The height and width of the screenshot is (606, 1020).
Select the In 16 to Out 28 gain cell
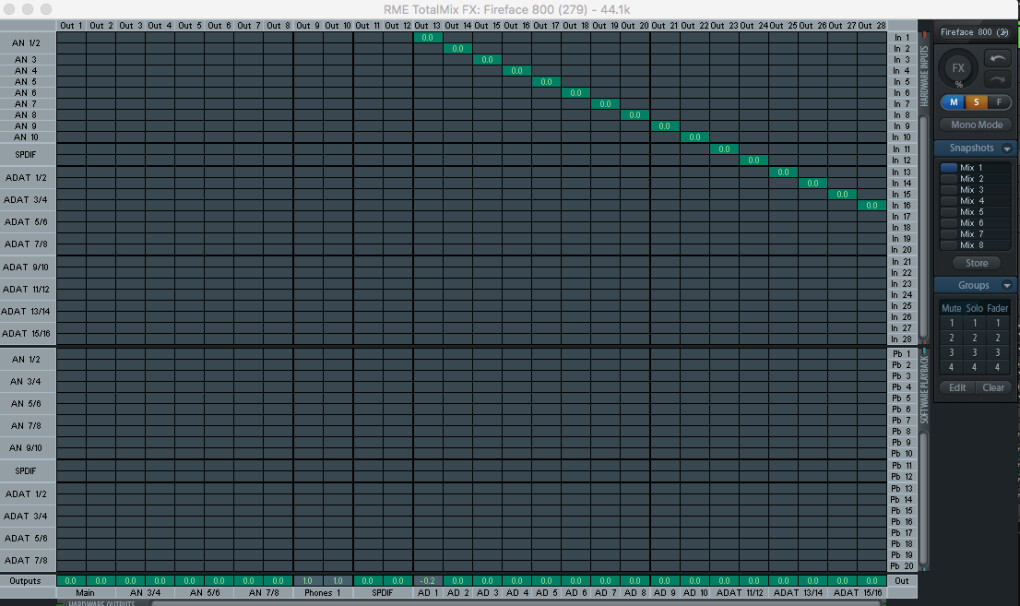(x=872, y=205)
